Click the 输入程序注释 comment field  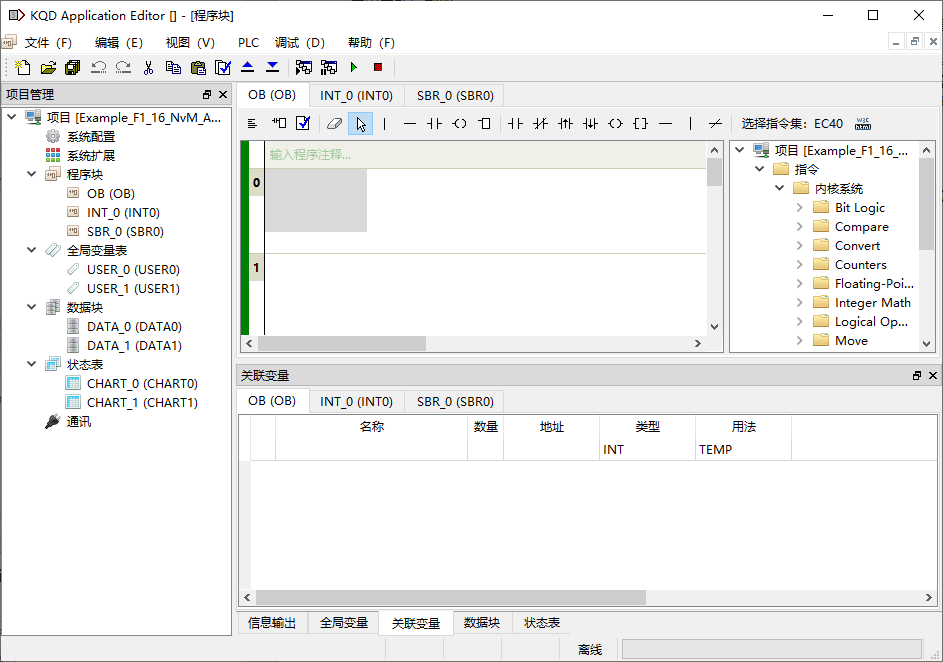485,155
